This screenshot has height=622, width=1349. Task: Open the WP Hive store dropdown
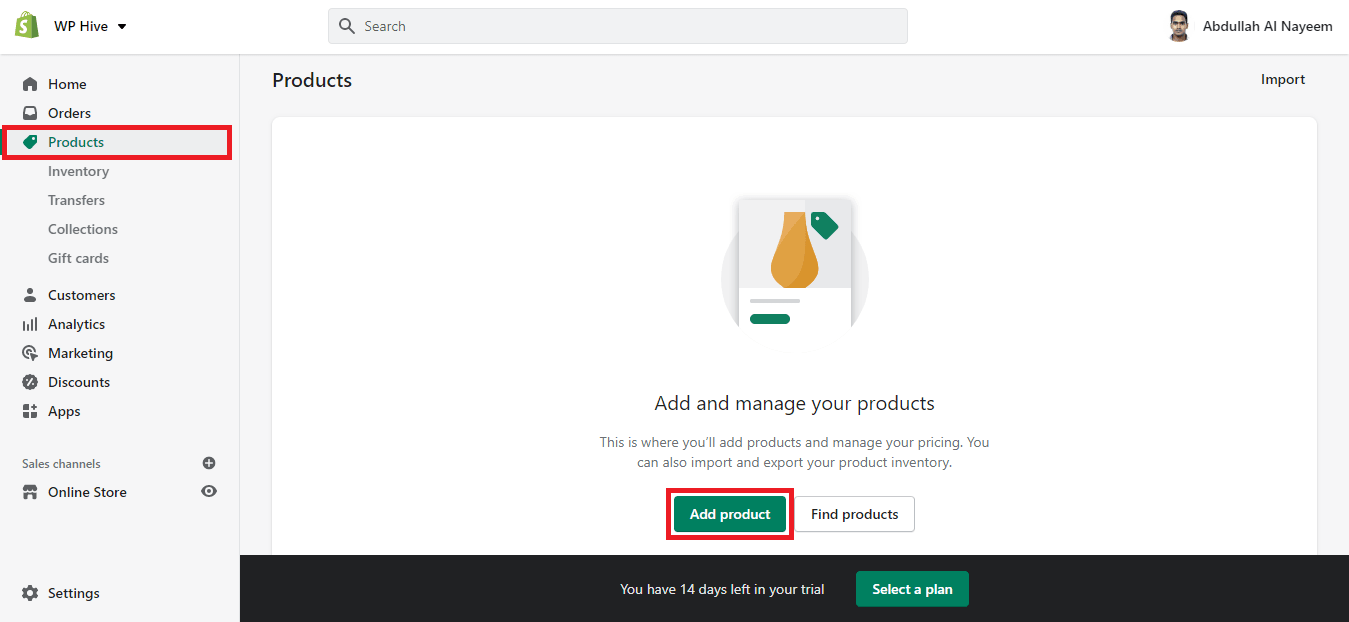click(91, 27)
